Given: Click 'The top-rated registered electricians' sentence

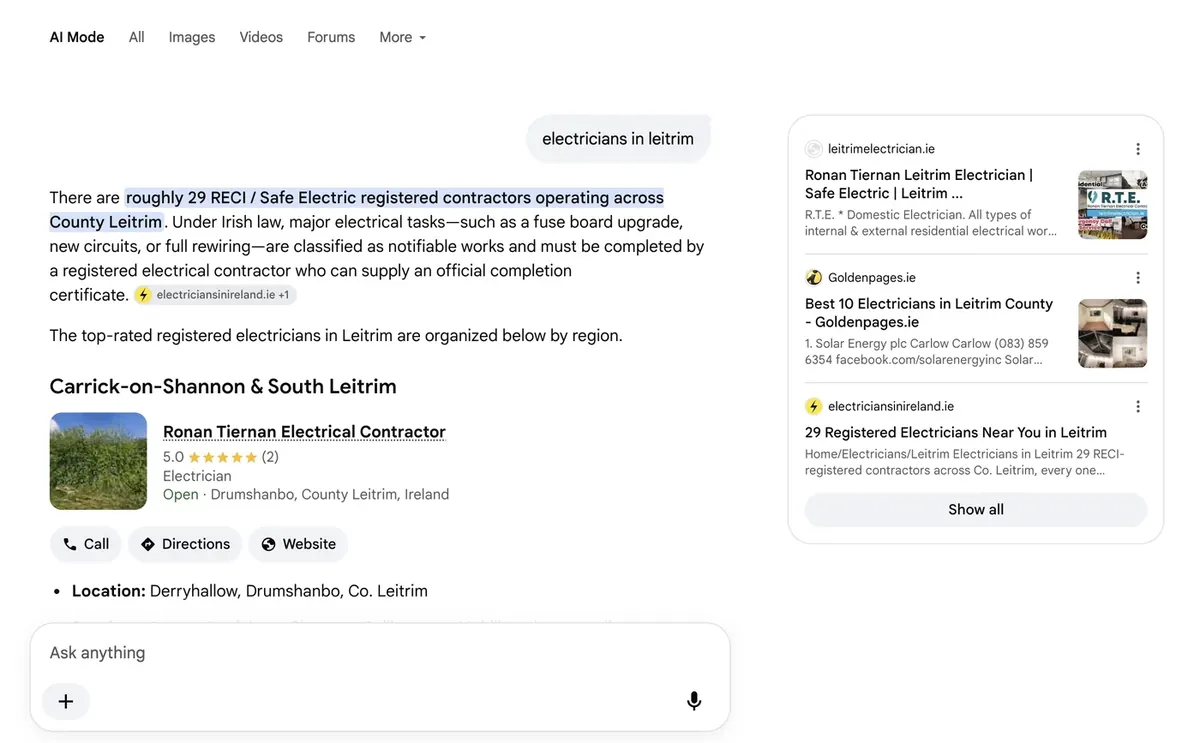Looking at the screenshot, I should click(336, 336).
